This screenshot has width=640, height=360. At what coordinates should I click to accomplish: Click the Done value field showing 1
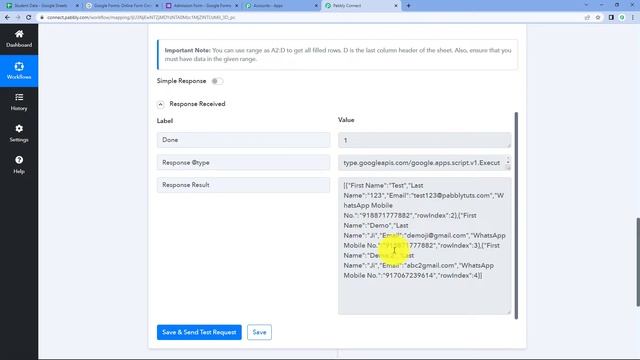424,140
